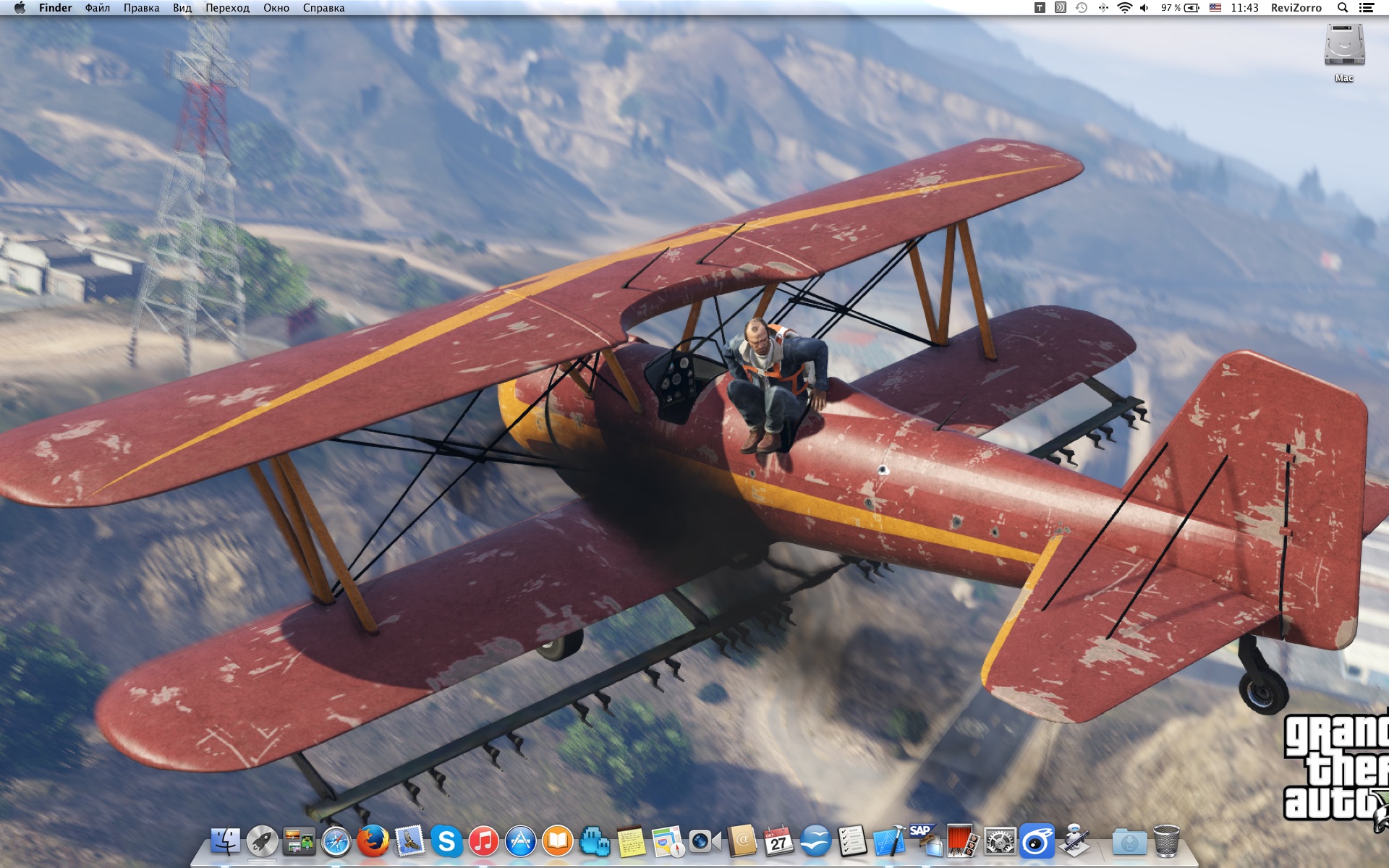Launch Safari compass icon
1389x868 pixels.
click(x=336, y=842)
